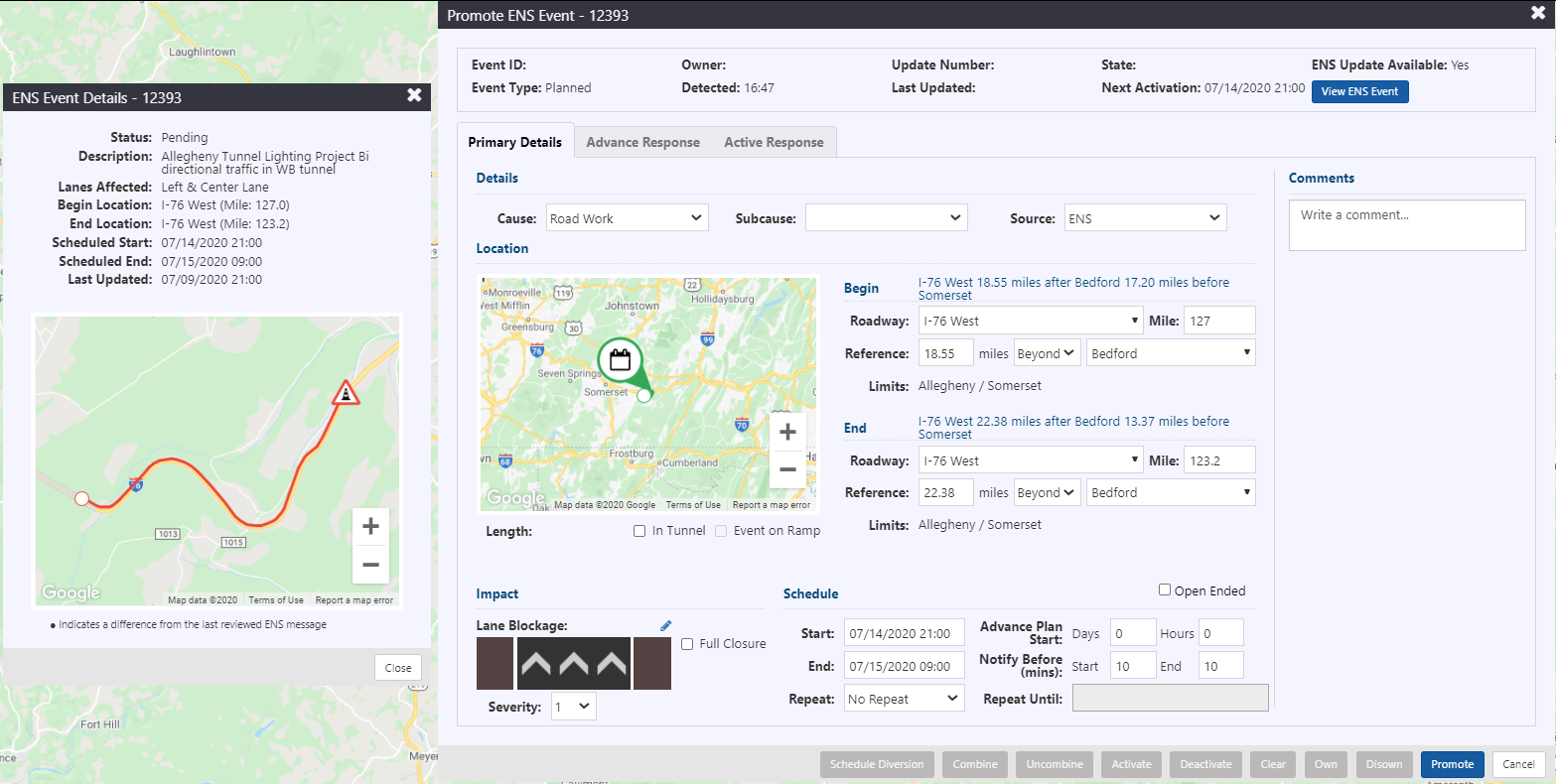Image resolution: width=1556 pixels, height=784 pixels.
Task: Click the Begin location description link
Action: click(1073, 289)
